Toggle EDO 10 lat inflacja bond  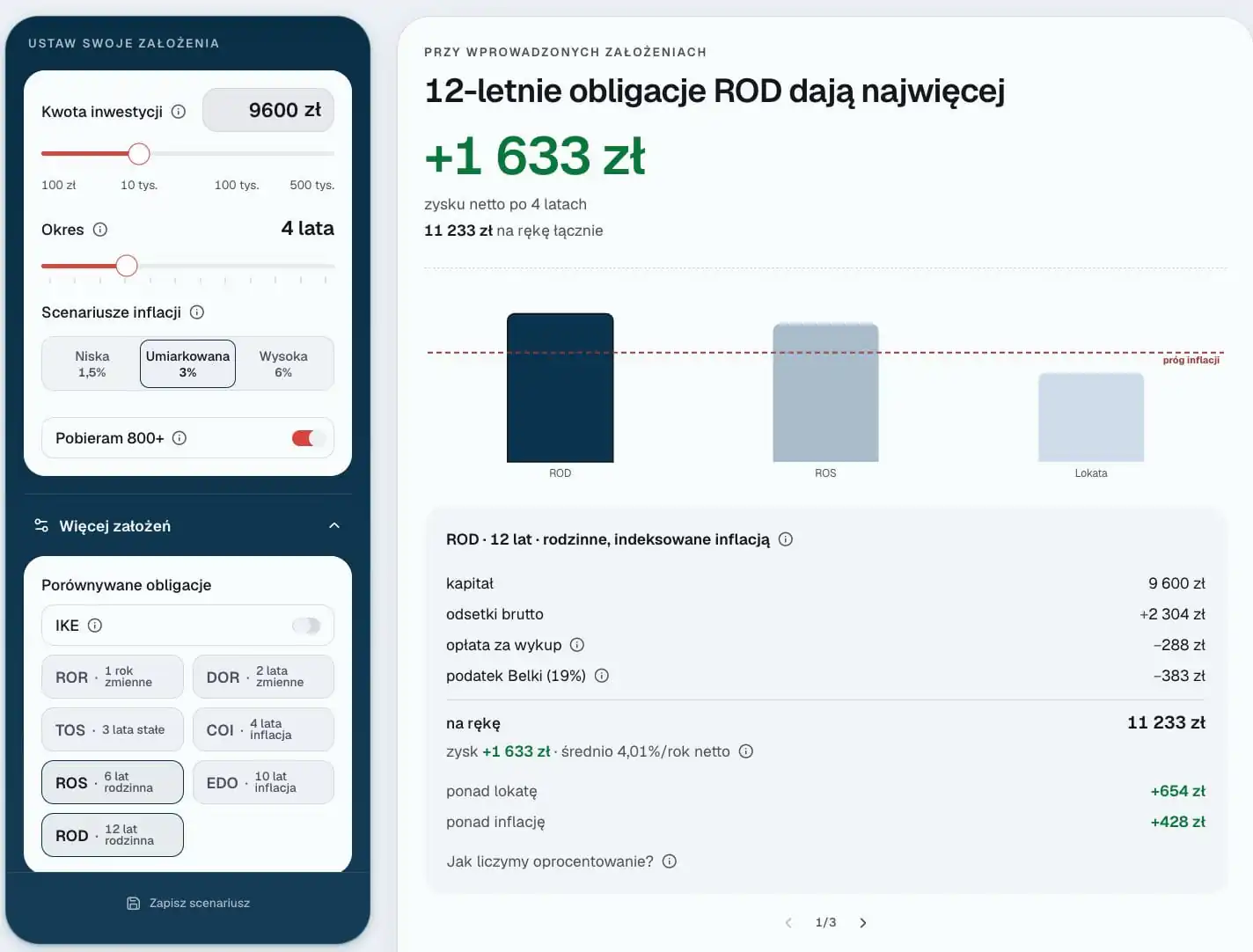pyautogui.click(x=263, y=782)
